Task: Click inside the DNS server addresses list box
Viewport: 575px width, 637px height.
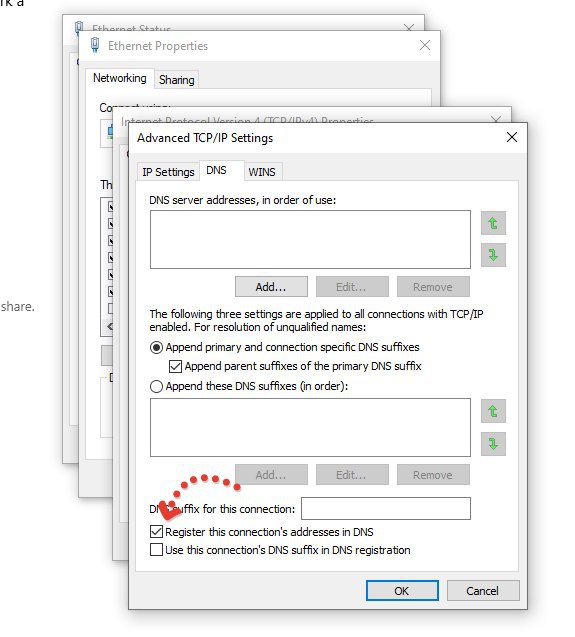Action: 310,240
